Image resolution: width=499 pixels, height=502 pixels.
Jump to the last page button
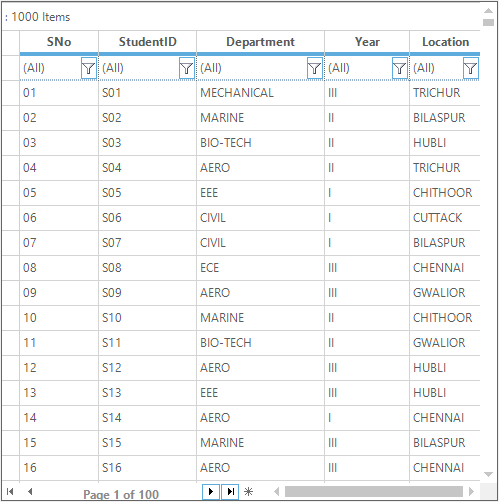point(230,492)
